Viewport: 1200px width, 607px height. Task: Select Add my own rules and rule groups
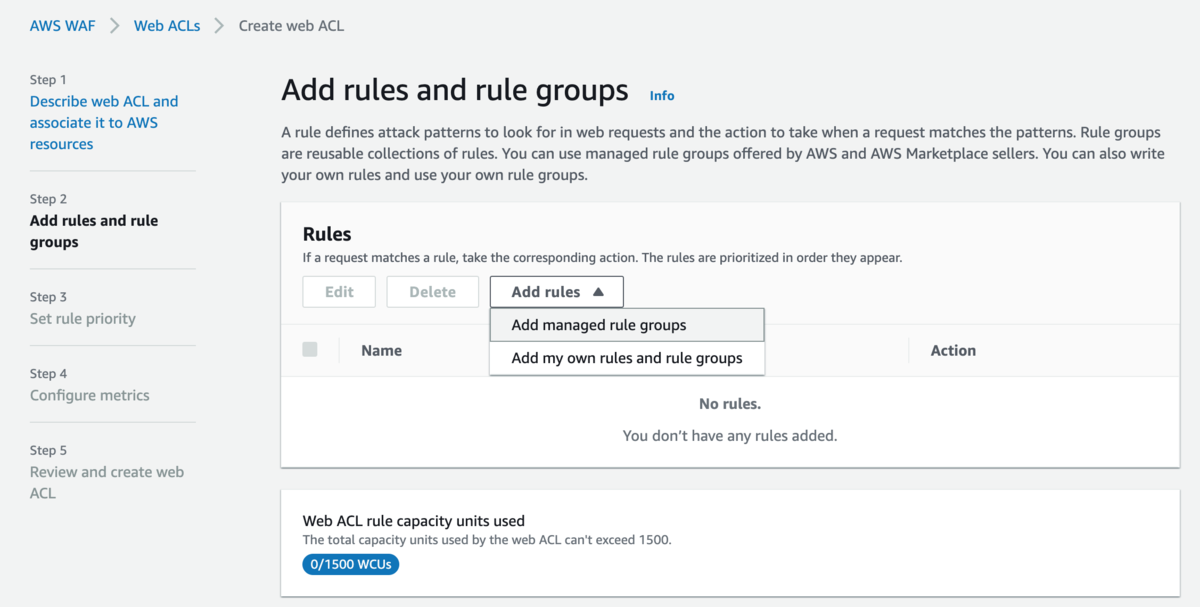coord(626,358)
